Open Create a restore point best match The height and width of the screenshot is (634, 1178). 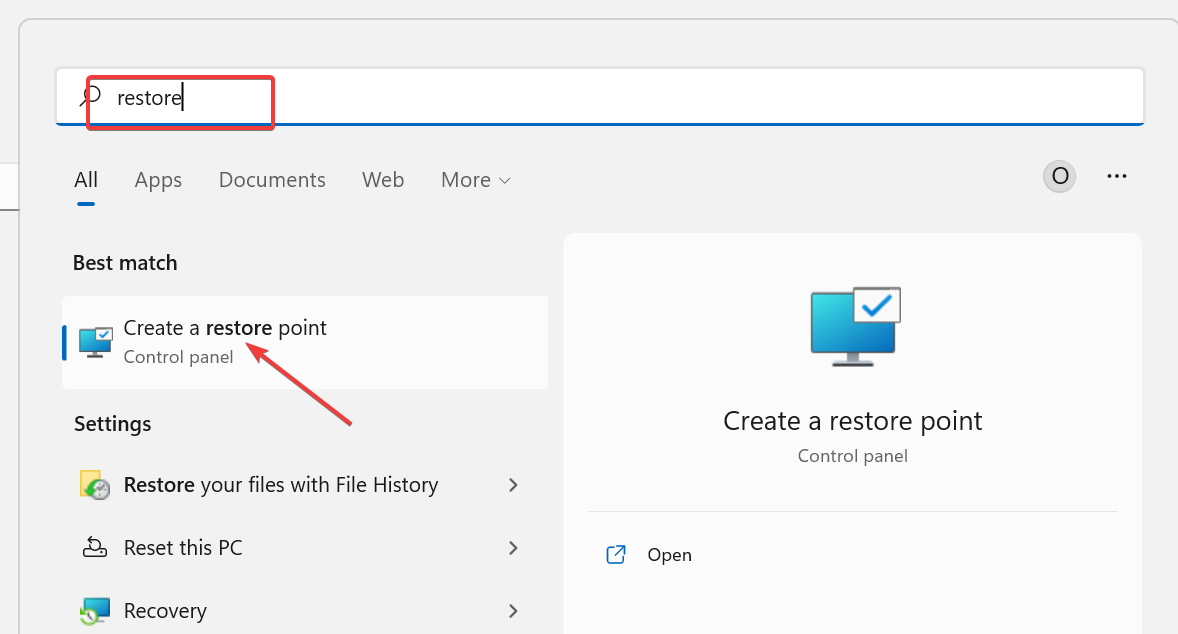(225, 328)
